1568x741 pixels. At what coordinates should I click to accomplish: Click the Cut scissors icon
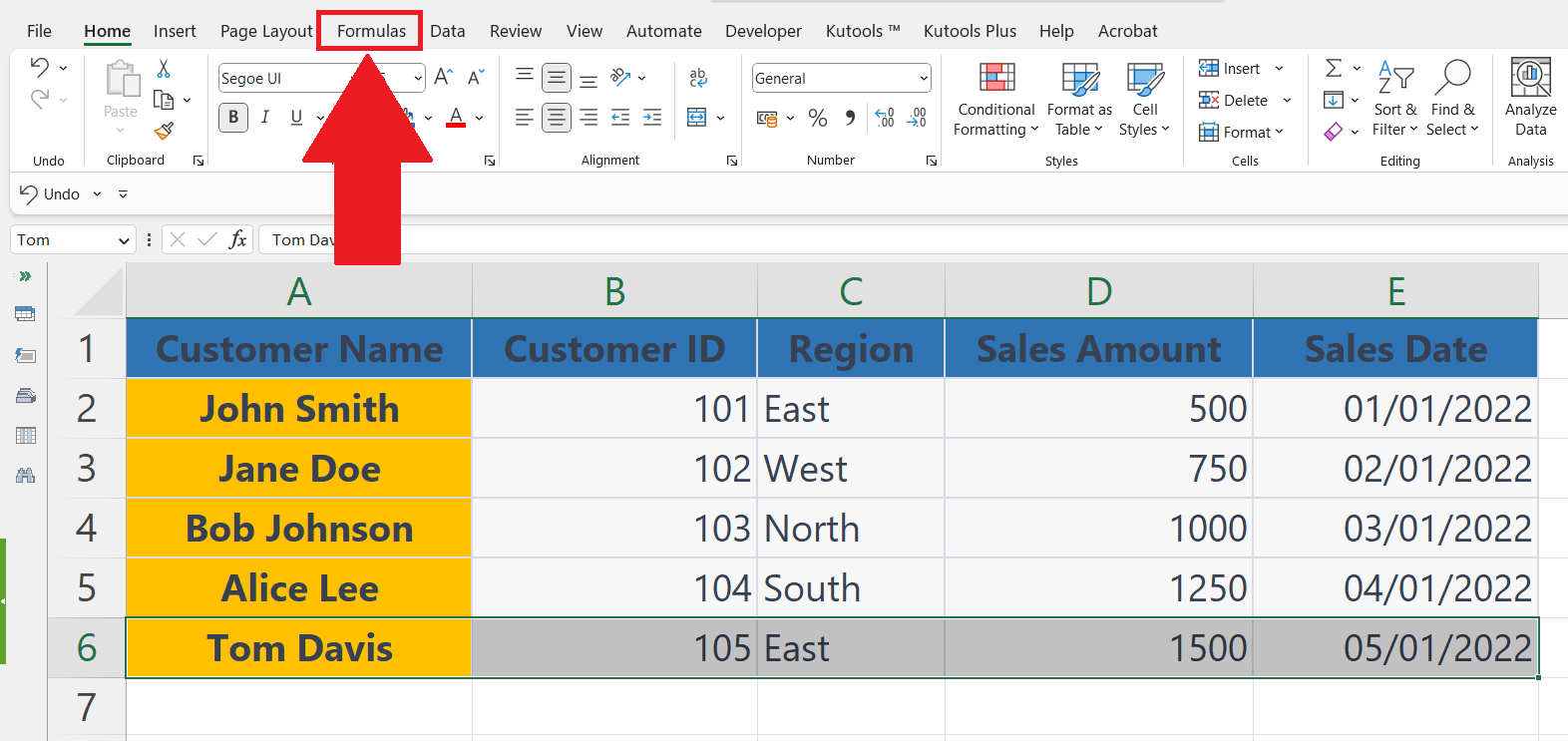[164, 69]
